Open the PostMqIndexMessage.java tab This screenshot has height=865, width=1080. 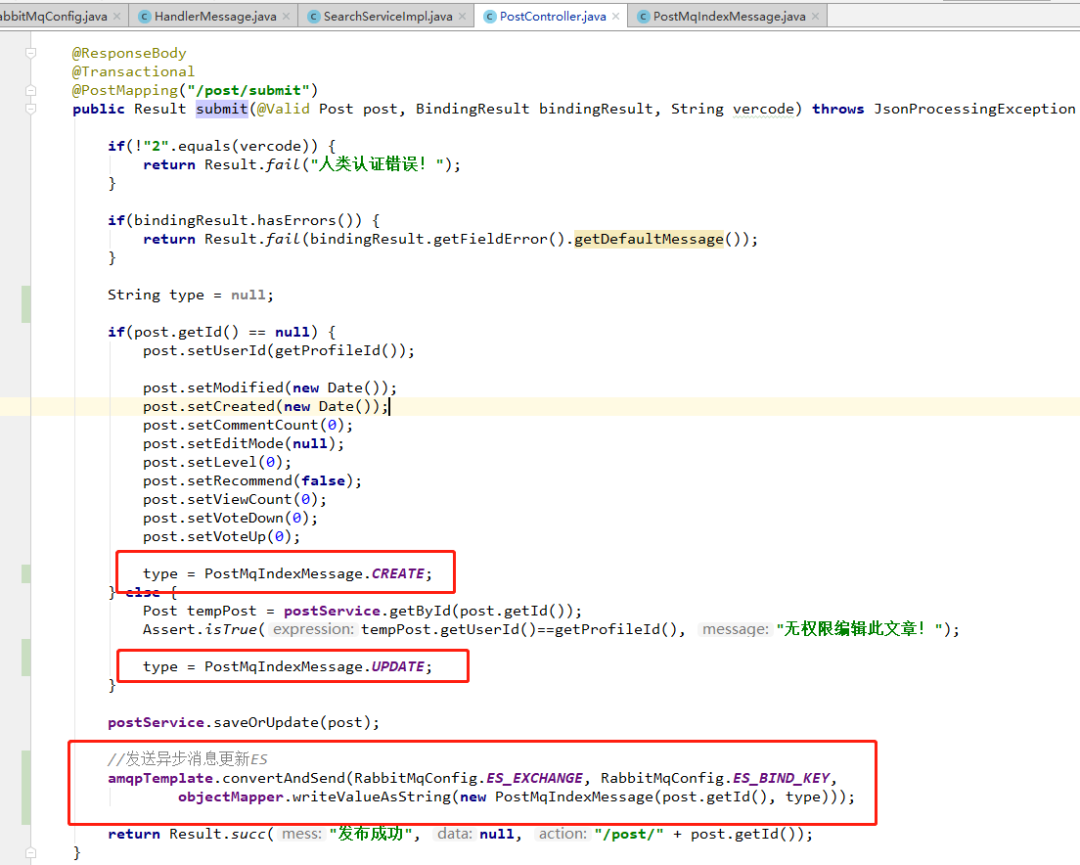pos(729,17)
